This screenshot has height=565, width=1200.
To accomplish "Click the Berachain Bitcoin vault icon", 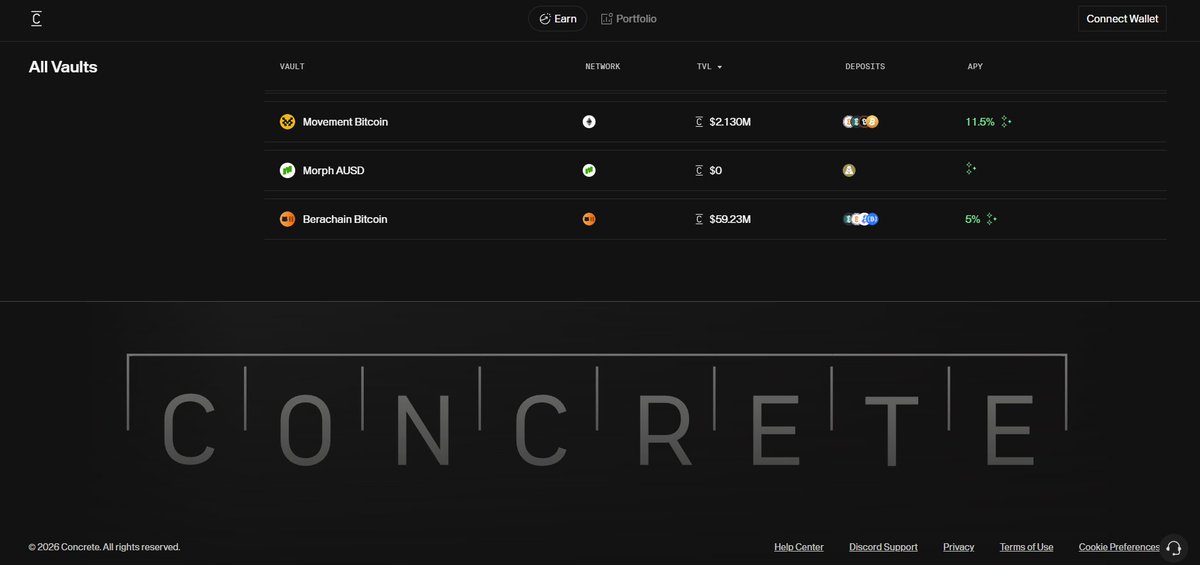I will click(x=288, y=219).
